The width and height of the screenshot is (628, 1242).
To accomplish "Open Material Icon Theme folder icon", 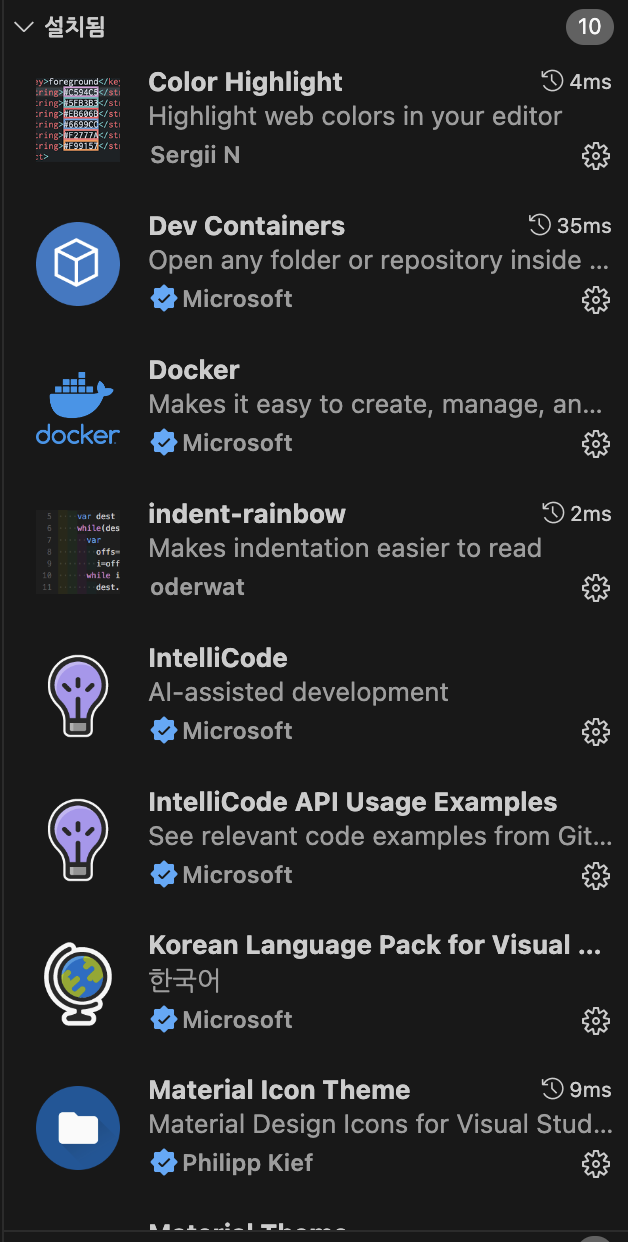I will 78,1128.
